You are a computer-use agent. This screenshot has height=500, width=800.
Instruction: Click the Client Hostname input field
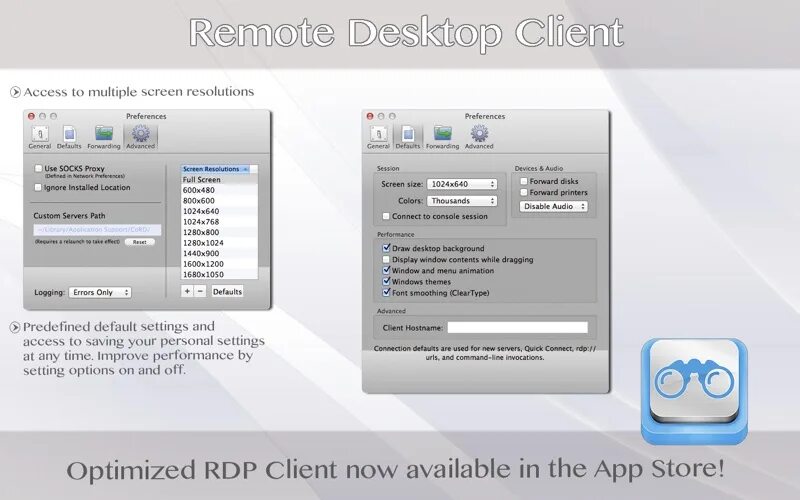517,328
